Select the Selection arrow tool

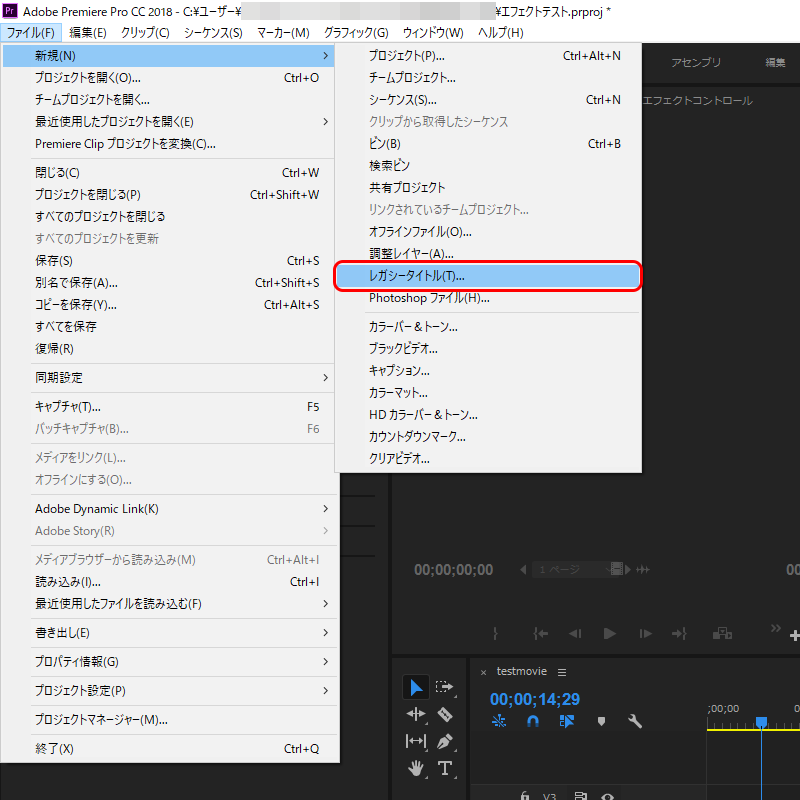coord(416,687)
